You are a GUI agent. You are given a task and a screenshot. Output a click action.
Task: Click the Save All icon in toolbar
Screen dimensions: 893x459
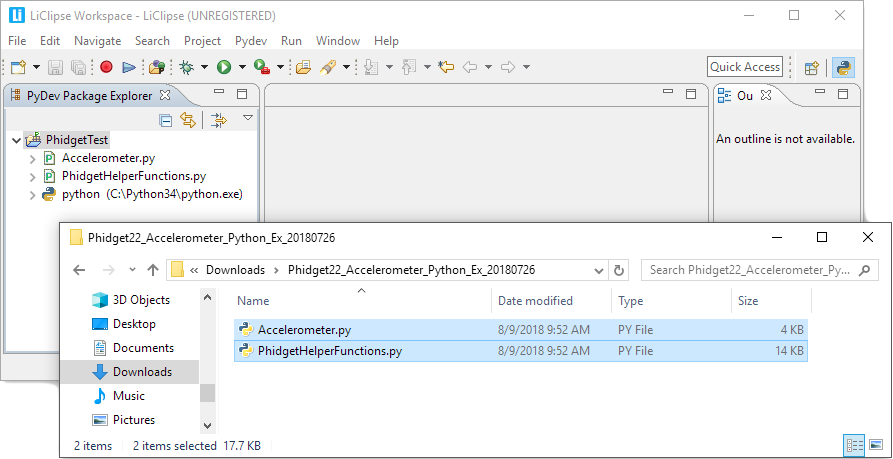(78, 67)
